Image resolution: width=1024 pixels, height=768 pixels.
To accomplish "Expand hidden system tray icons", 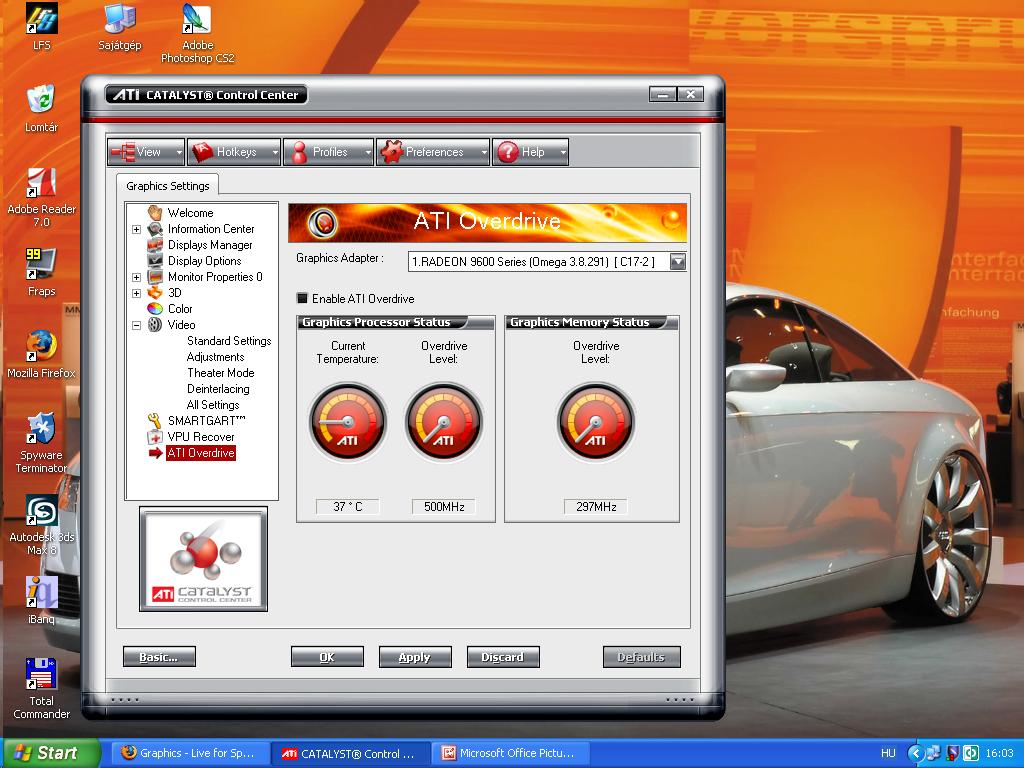I will [x=916, y=754].
